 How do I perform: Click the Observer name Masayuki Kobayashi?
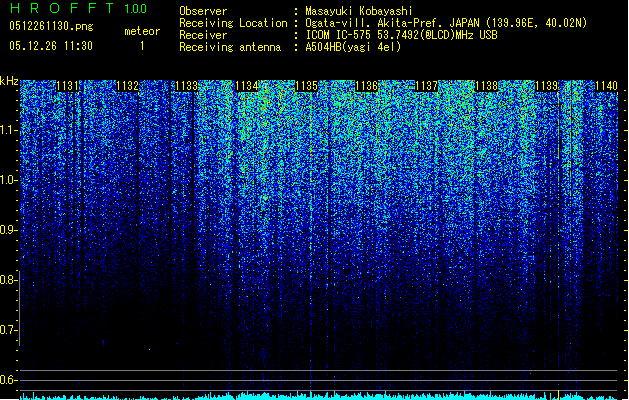(358, 11)
